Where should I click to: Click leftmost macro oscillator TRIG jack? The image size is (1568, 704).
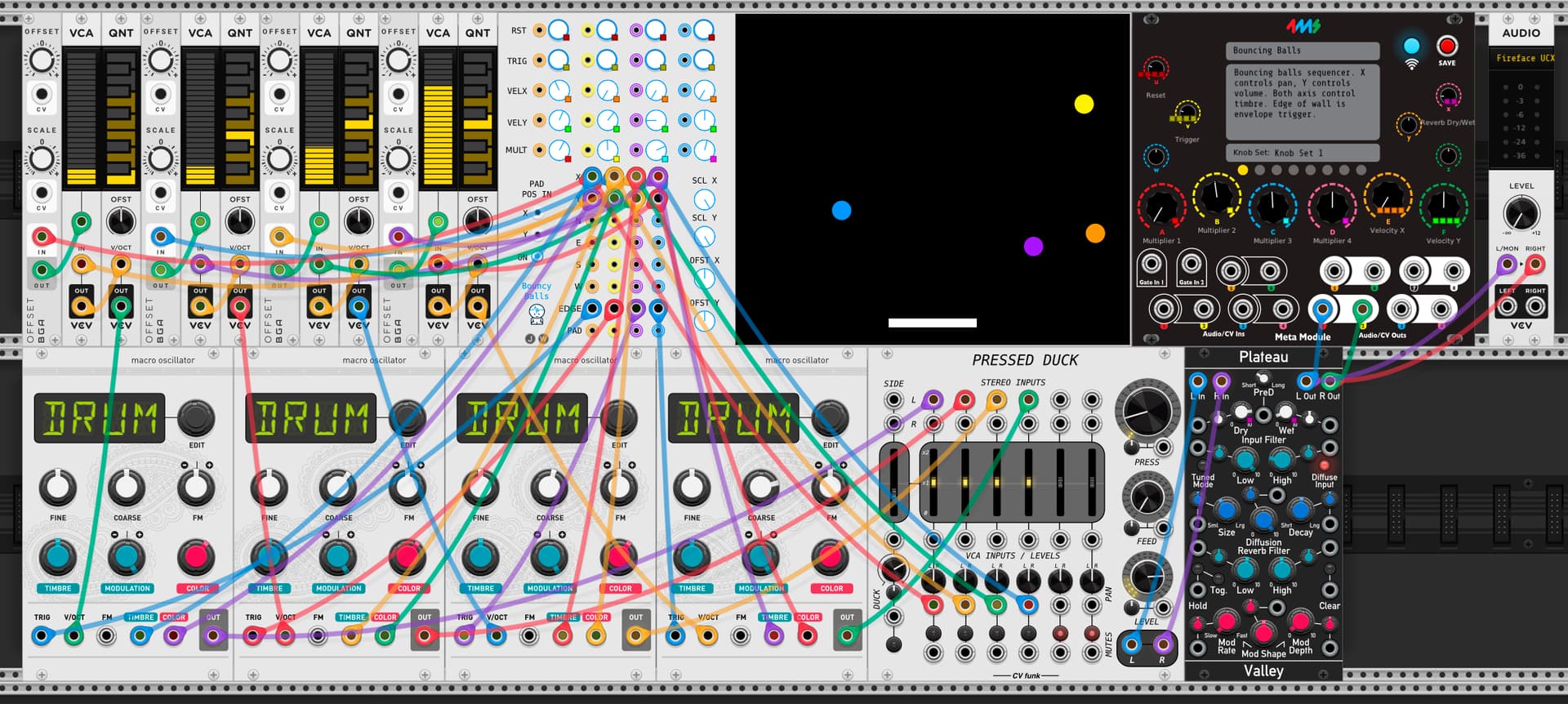pyautogui.click(x=42, y=635)
